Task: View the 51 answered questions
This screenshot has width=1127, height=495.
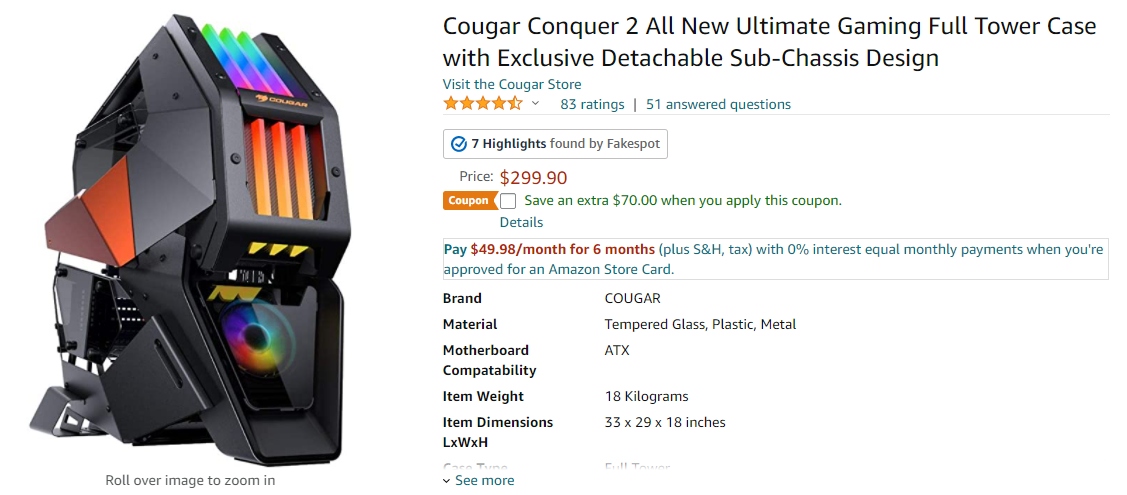Action: (718, 104)
